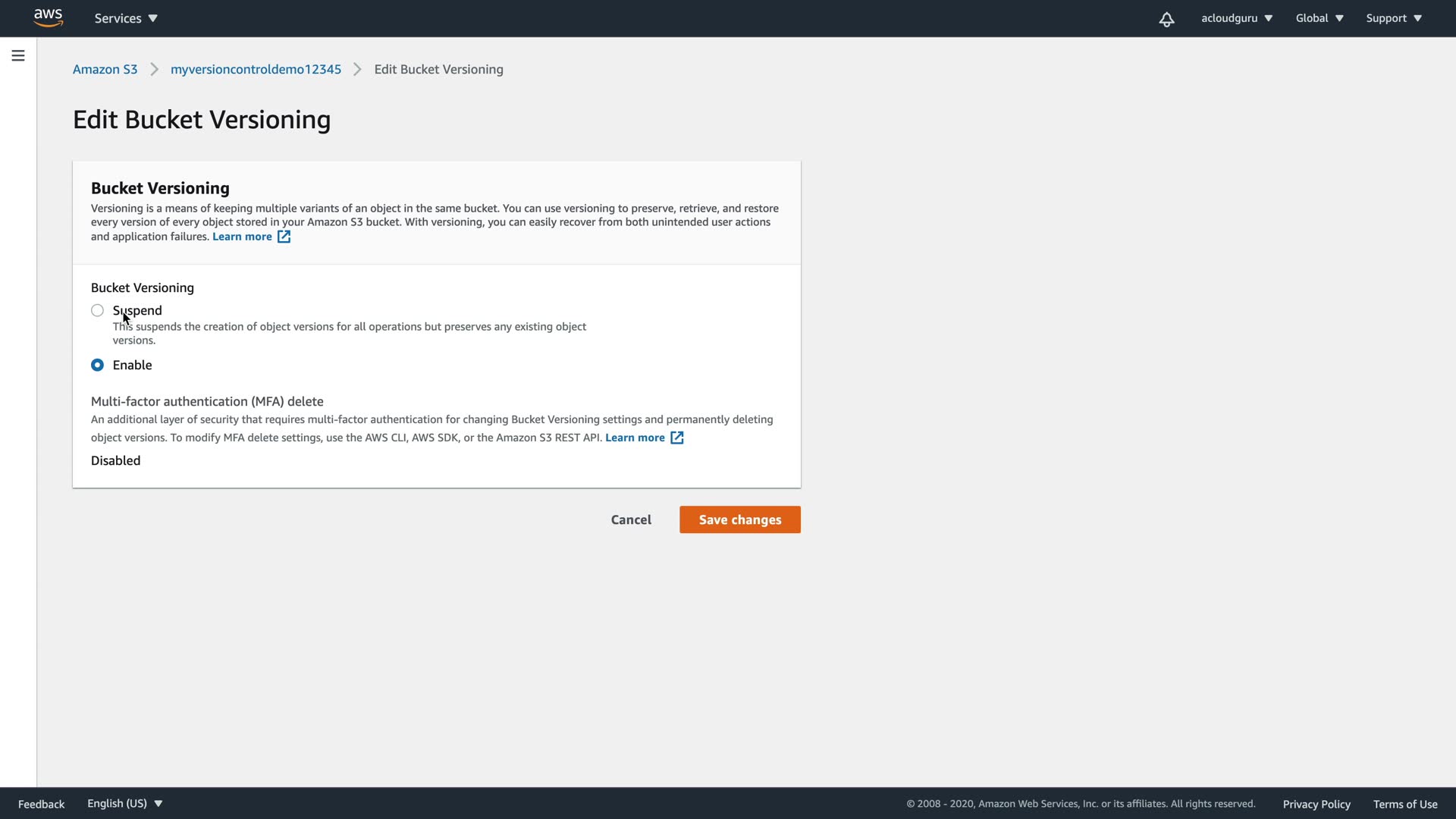Click breadcrumb chevron after Amazon S3

pyautogui.click(x=154, y=69)
